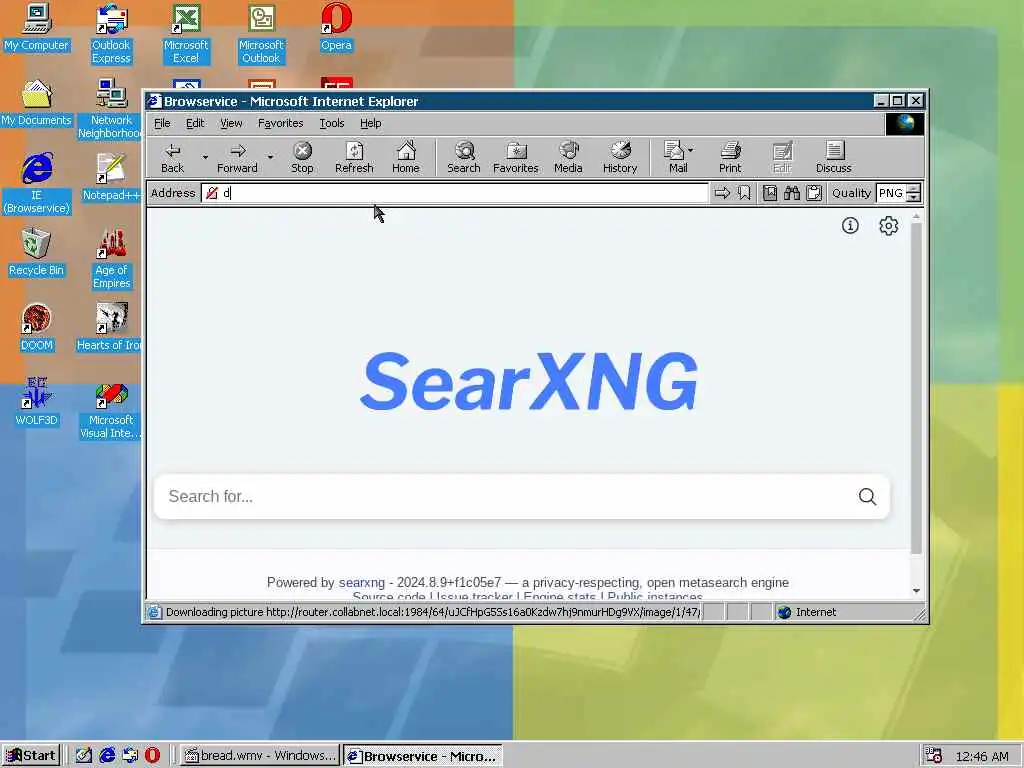Open the File menu
This screenshot has height=768, width=1024.
tap(162, 123)
